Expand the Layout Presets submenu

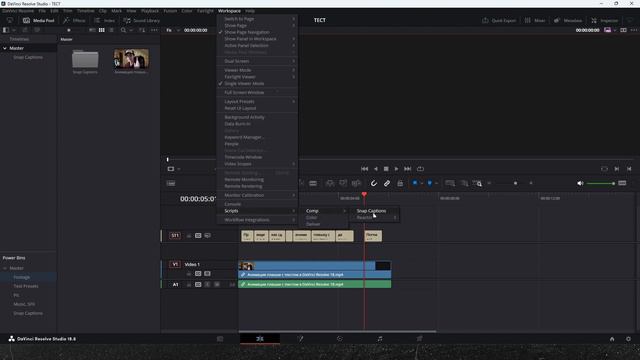click(257, 101)
